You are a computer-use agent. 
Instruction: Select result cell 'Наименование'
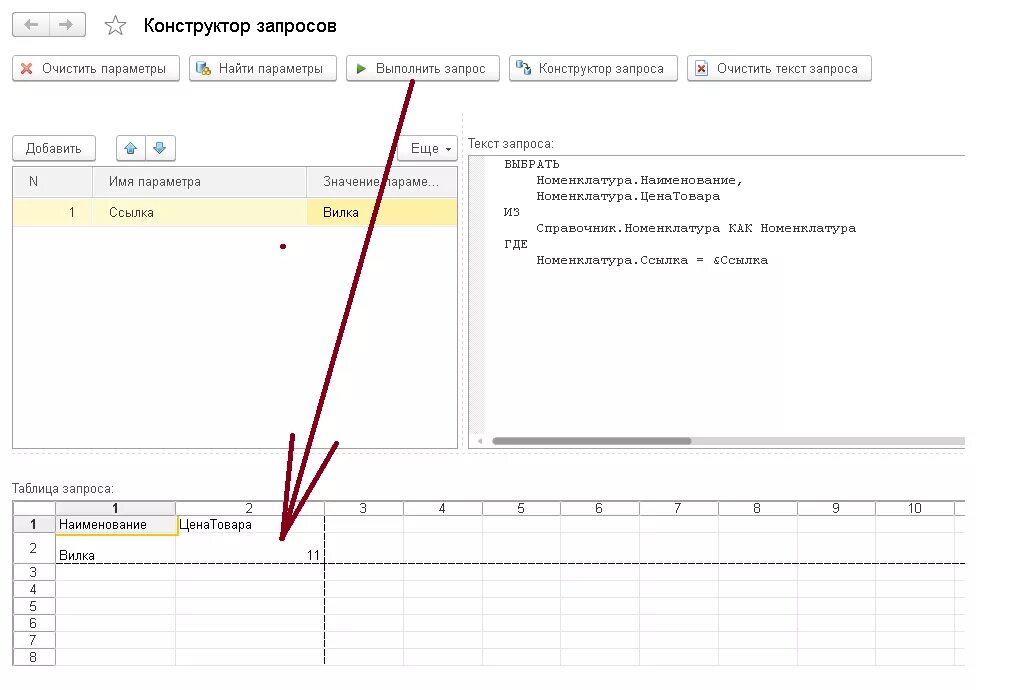coord(116,525)
